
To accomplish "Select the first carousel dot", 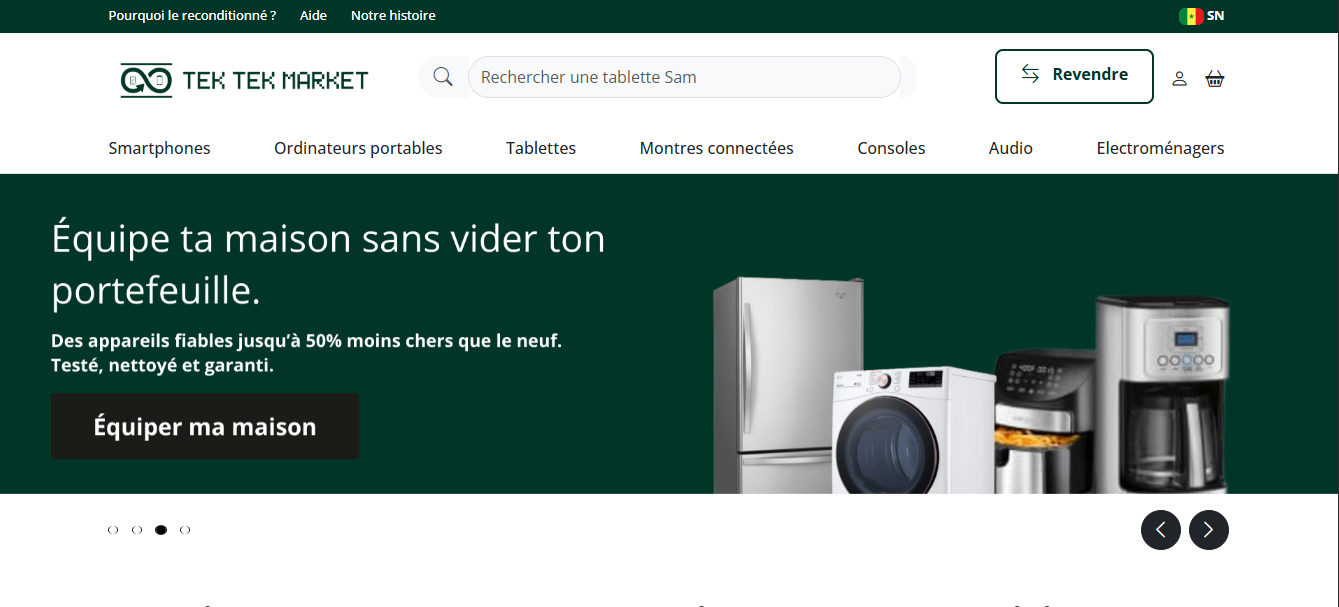I will pos(113,530).
